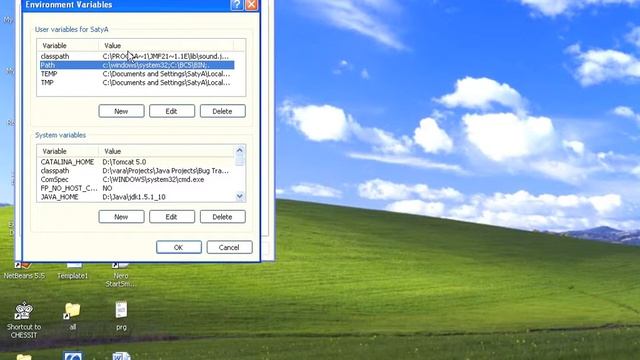
Task: Click New under System variables
Action: coord(121,217)
